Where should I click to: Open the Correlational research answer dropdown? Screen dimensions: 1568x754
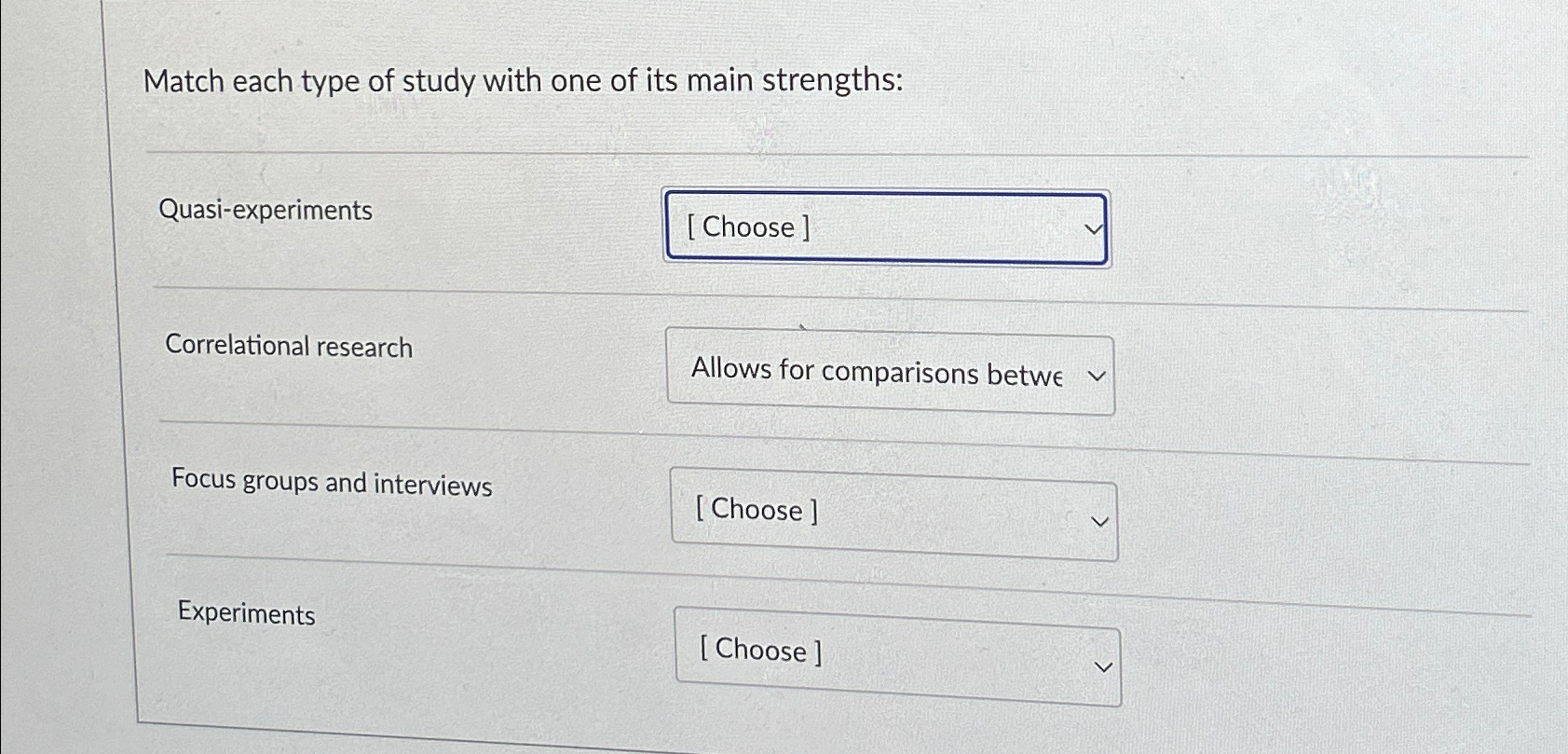[890, 372]
